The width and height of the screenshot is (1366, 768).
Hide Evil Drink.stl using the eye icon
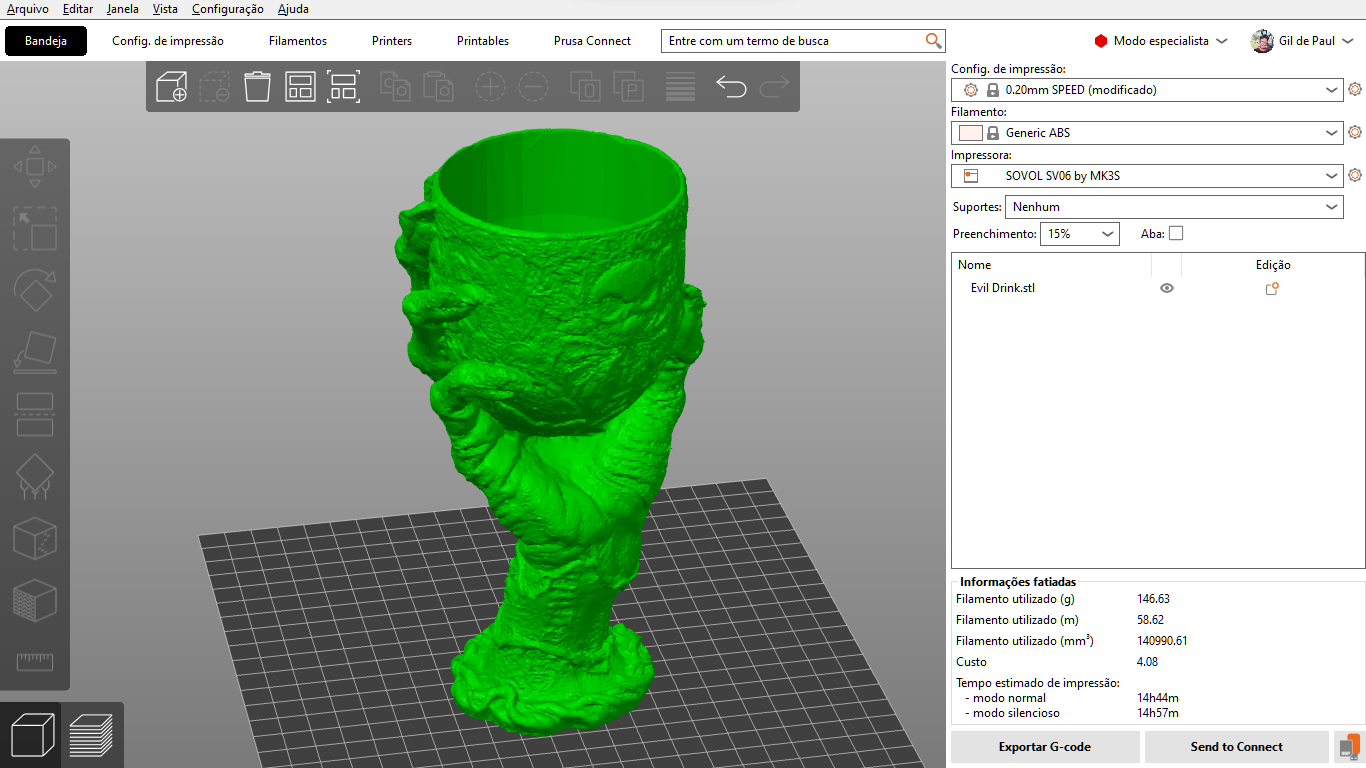click(1166, 288)
